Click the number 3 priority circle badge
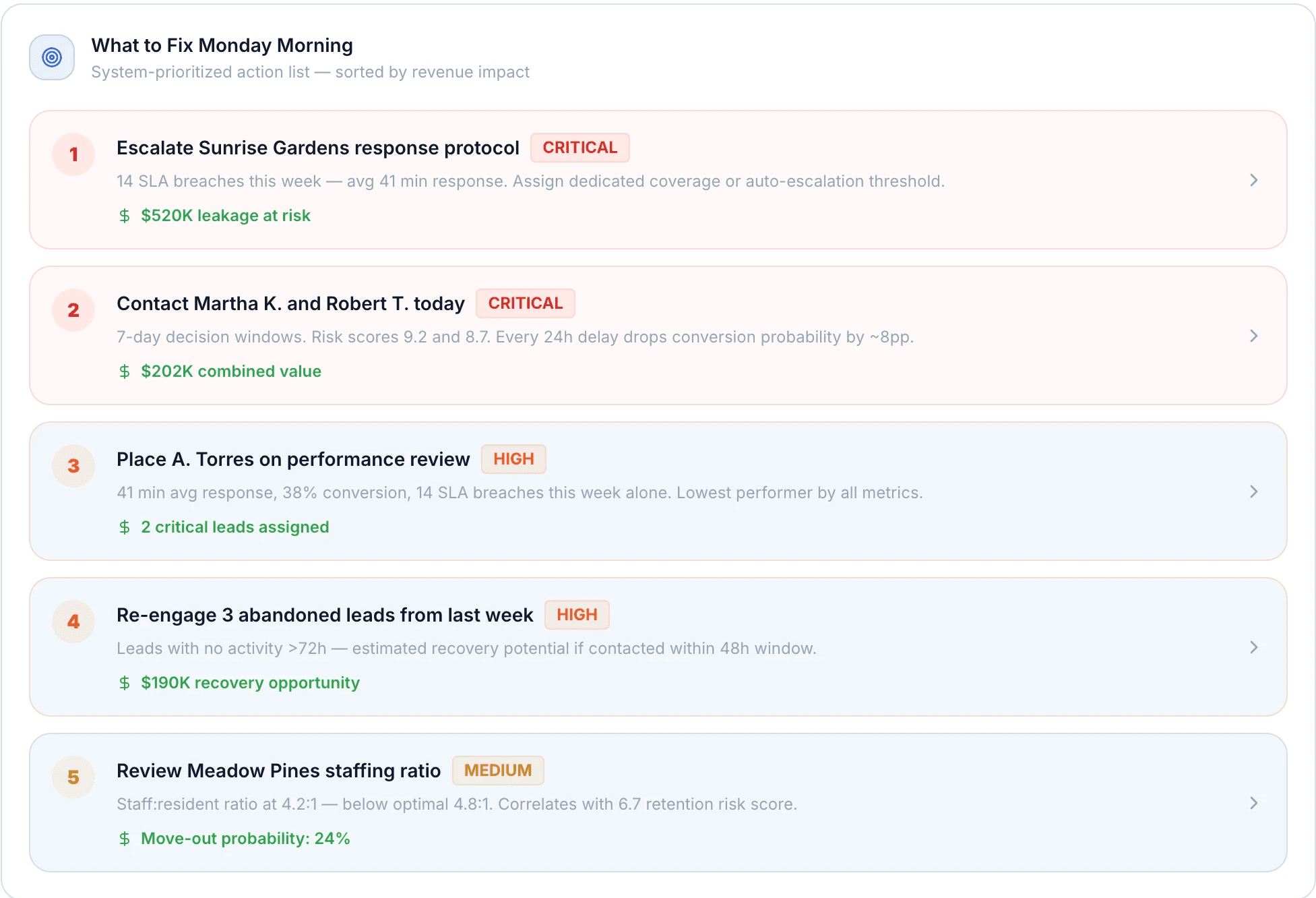 click(x=73, y=466)
